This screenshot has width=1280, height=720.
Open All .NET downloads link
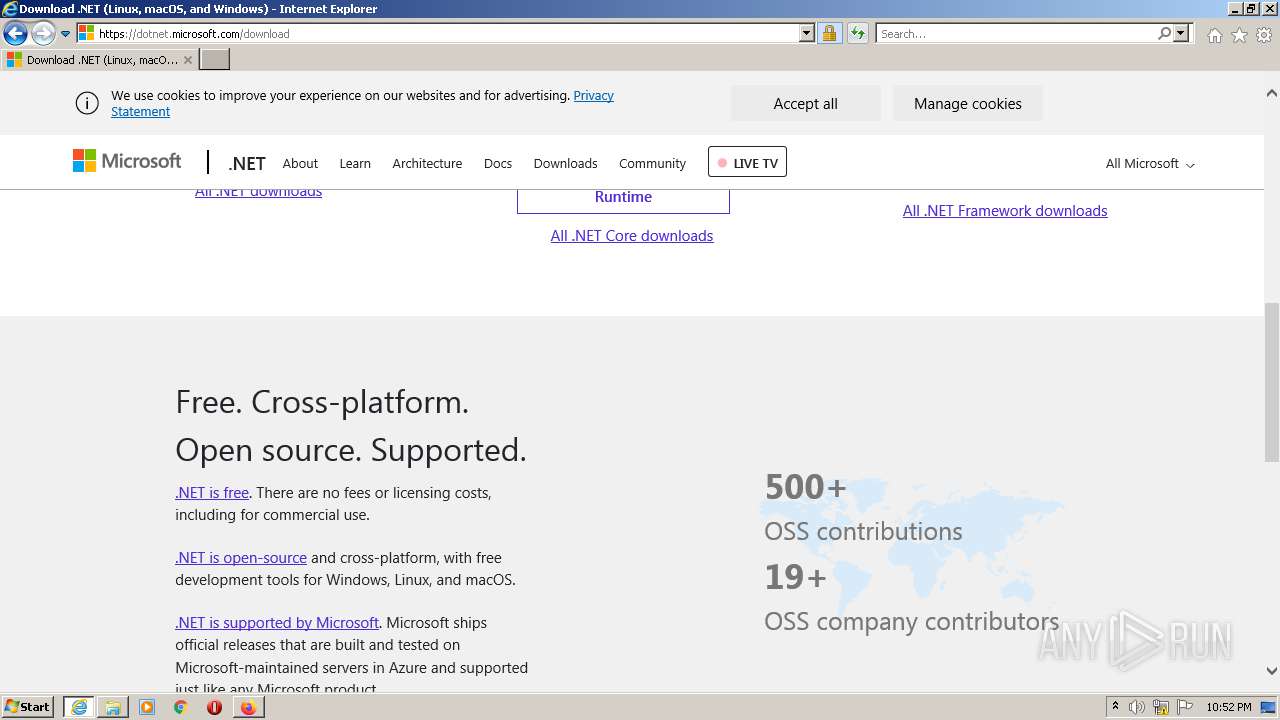(x=258, y=192)
